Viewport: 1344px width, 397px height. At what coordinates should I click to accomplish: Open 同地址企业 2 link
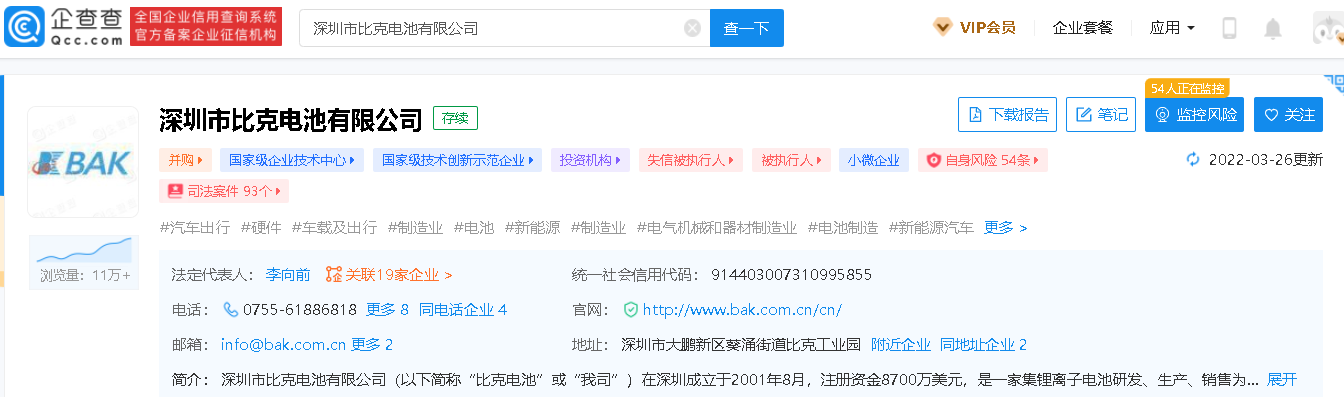click(x=983, y=345)
